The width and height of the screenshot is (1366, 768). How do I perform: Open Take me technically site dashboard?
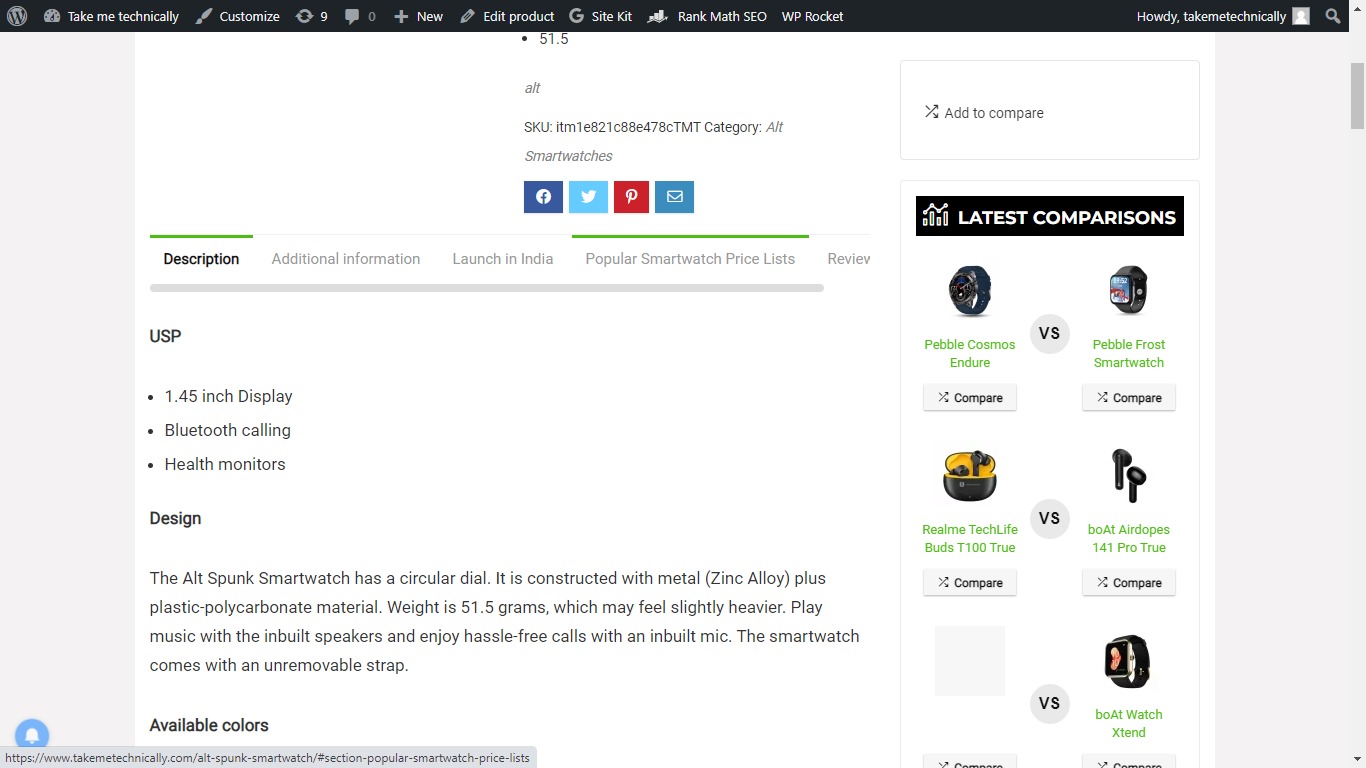pyautogui.click(x=111, y=16)
